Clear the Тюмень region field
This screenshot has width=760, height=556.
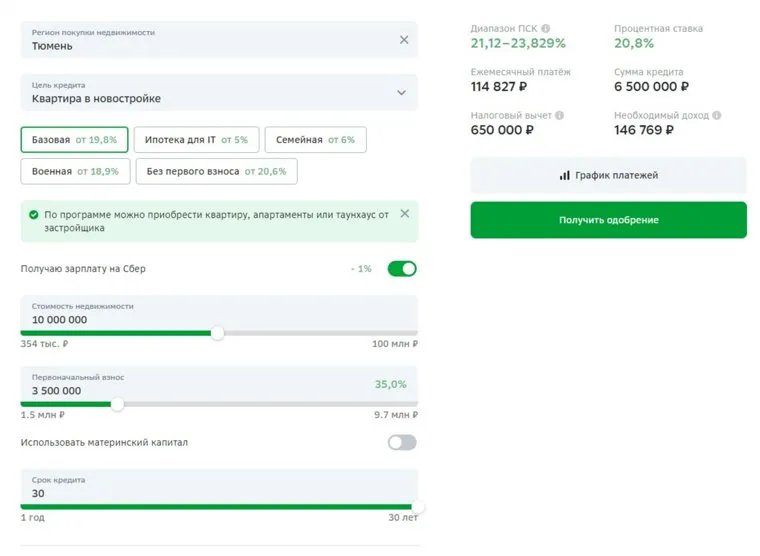point(404,40)
